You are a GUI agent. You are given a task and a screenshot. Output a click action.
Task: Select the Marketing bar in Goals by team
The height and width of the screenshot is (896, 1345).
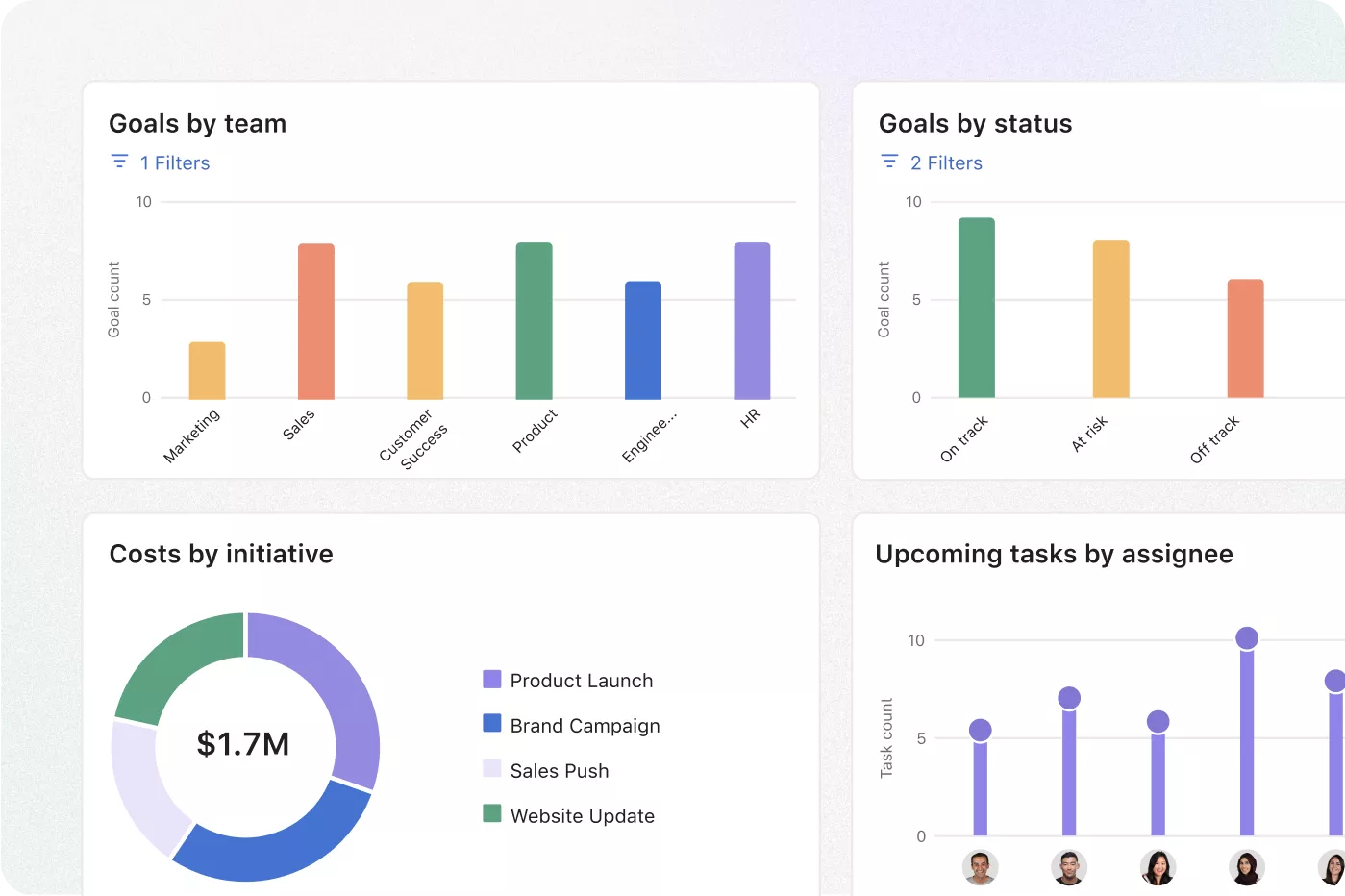pyautogui.click(x=208, y=370)
